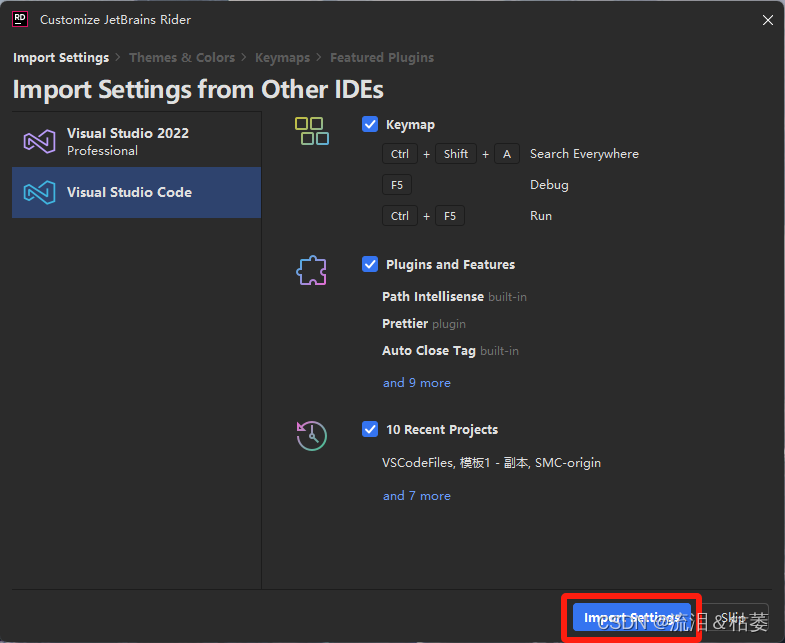Open the Featured Plugins step
The height and width of the screenshot is (643, 785).
coord(382,58)
